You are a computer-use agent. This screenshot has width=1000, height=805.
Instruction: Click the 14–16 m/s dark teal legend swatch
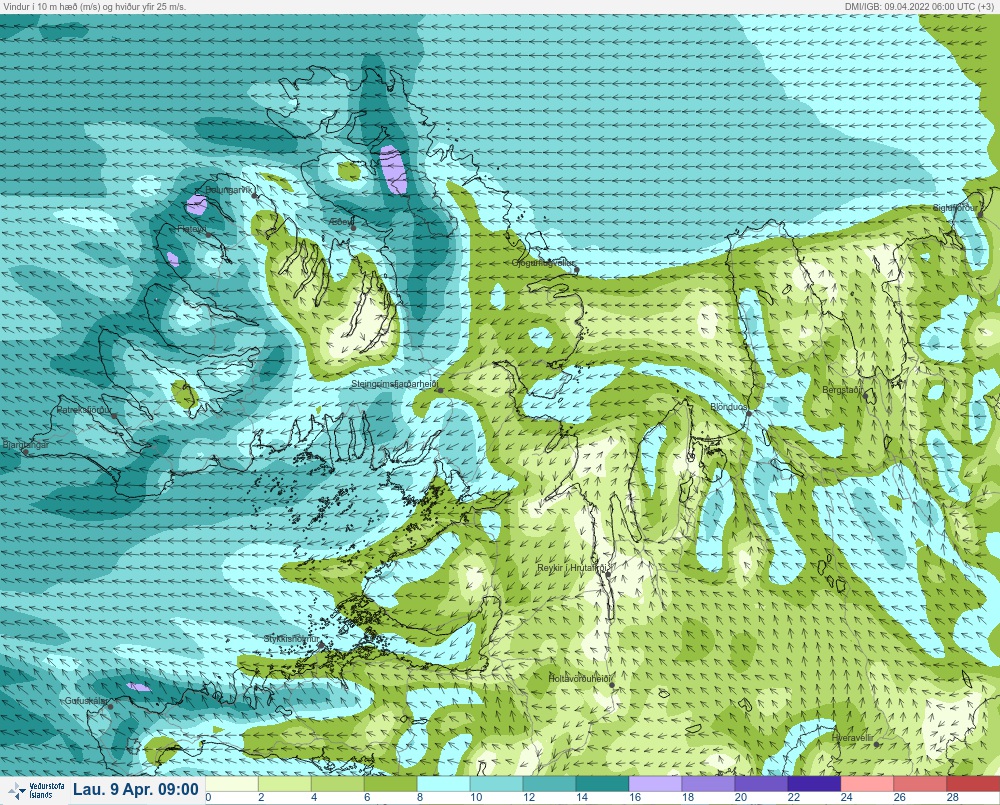click(602, 783)
